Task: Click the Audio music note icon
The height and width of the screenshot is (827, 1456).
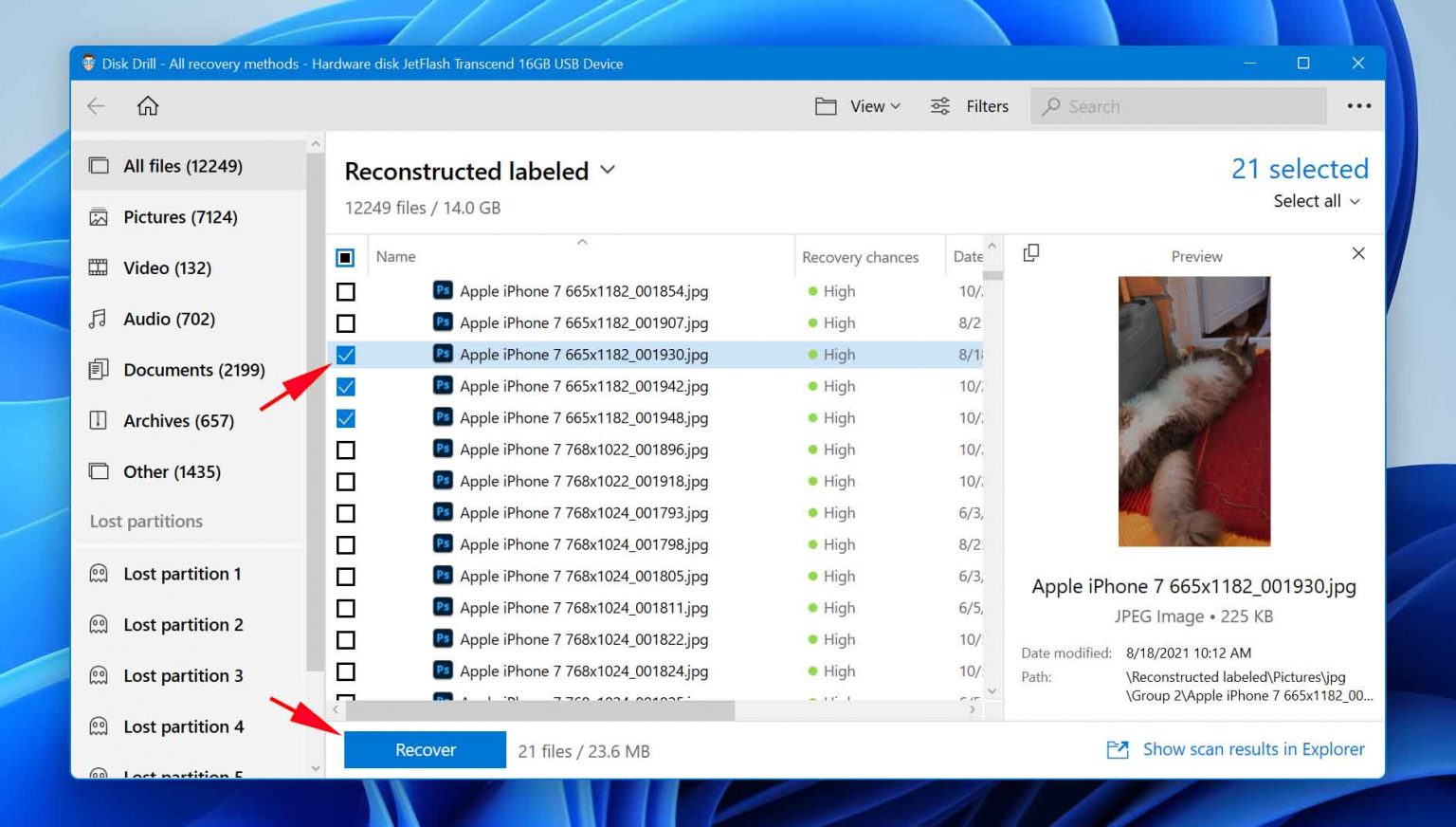Action: coord(99,319)
